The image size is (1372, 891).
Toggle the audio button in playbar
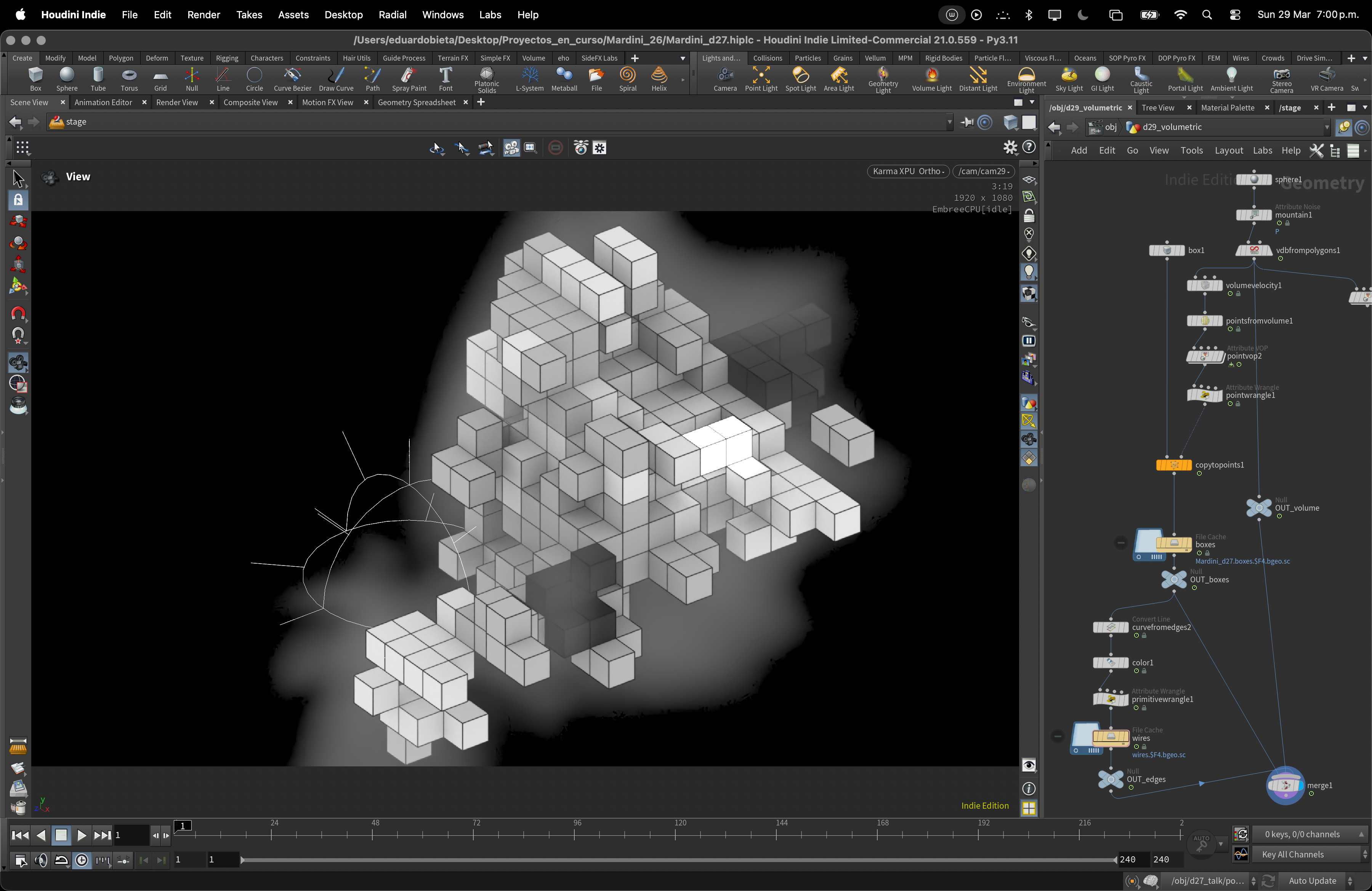pyautogui.click(x=40, y=861)
